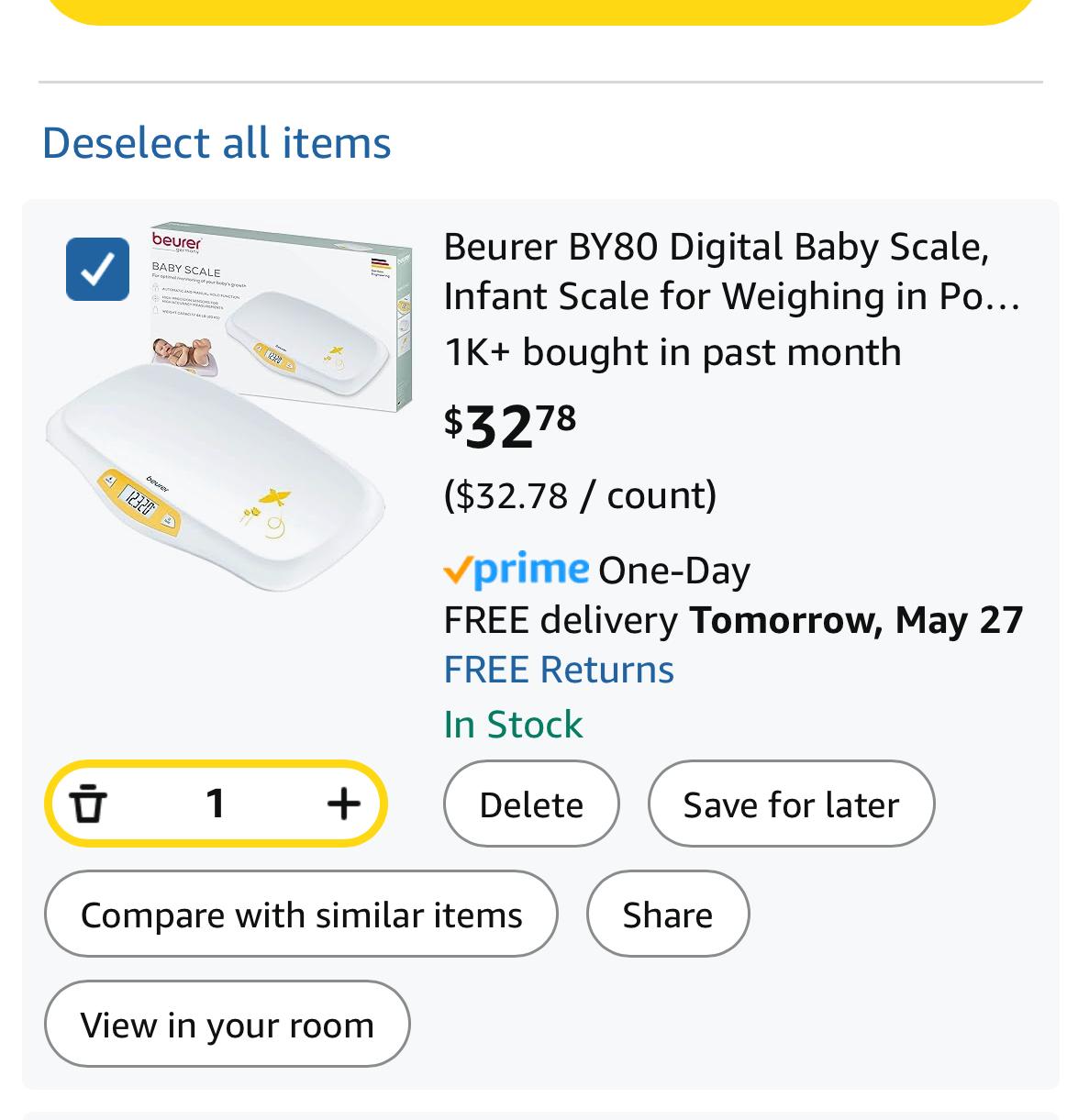Click Save for later button
This screenshot has height=1120, width=1067.
pyautogui.click(x=791, y=804)
